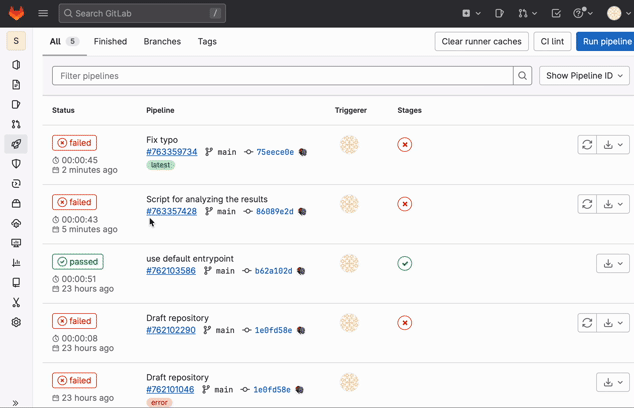Open pipeline #762103586
Image resolution: width=634 pixels, height=408 pixels.
(171, 271)
